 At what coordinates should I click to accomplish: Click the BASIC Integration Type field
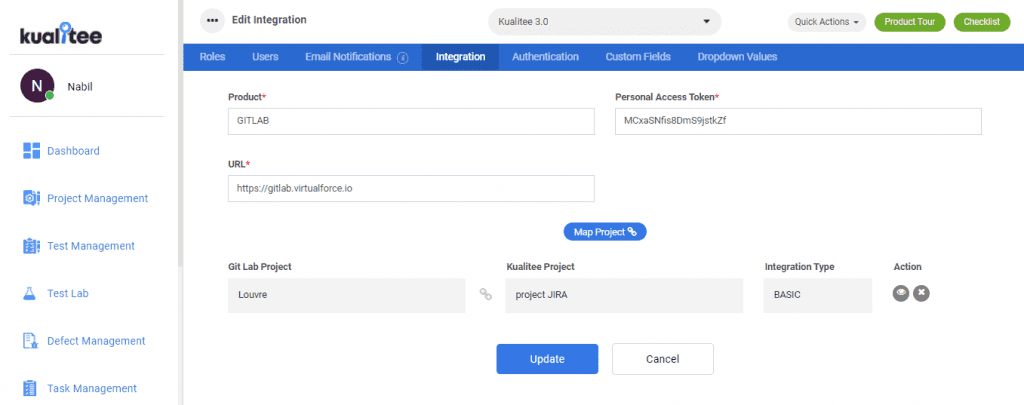(x=818, y=295)
